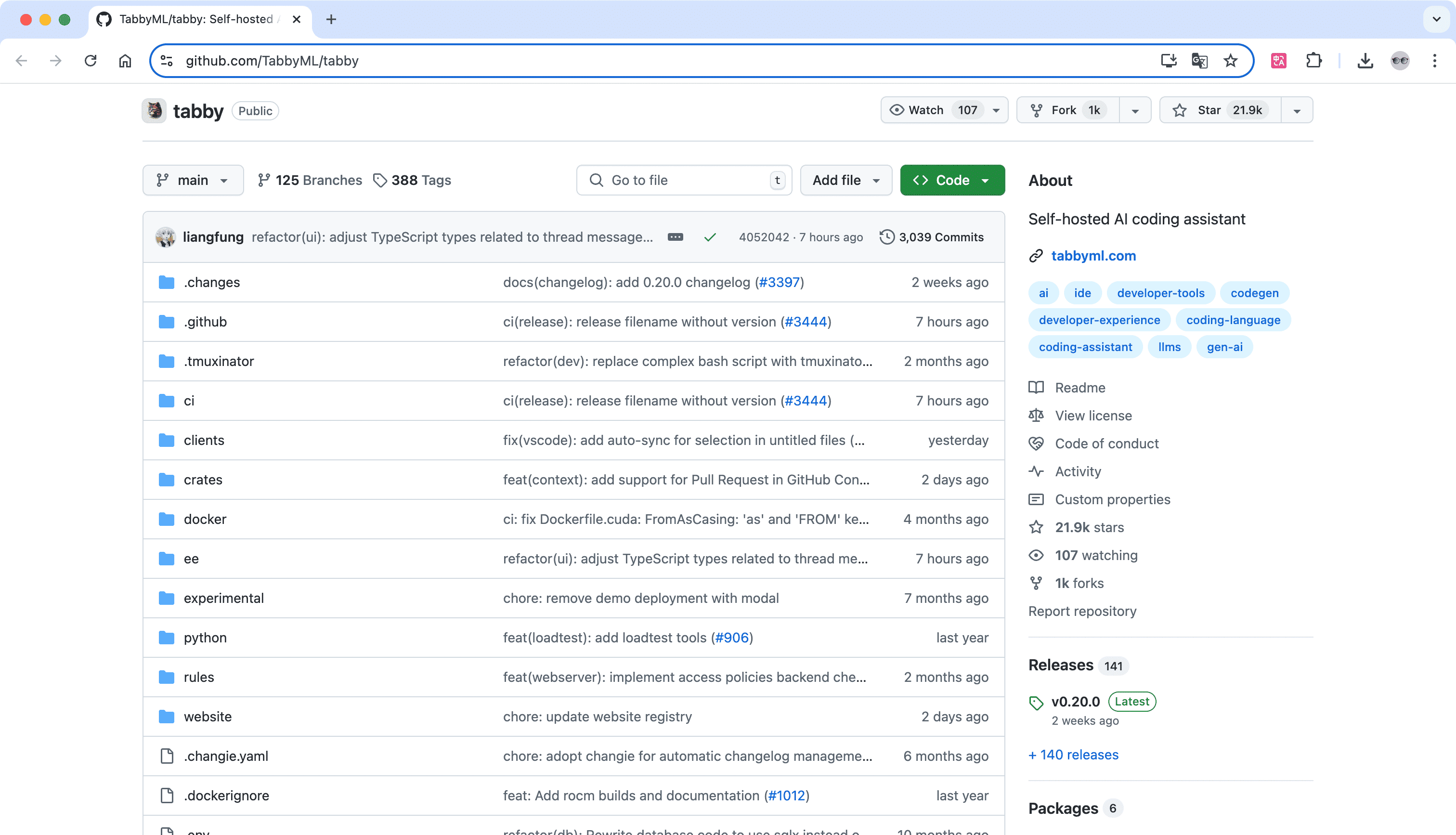This screenshot has width=1456, height=835.
Task: Click the Activity pulse icon
Action: [x=1037, y=471]
